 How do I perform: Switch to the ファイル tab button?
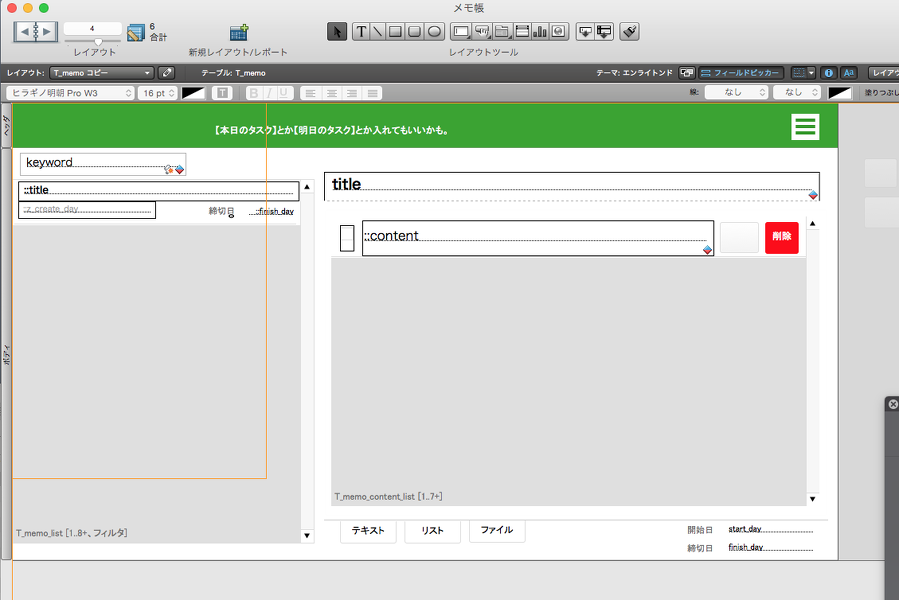click(497, 531)
